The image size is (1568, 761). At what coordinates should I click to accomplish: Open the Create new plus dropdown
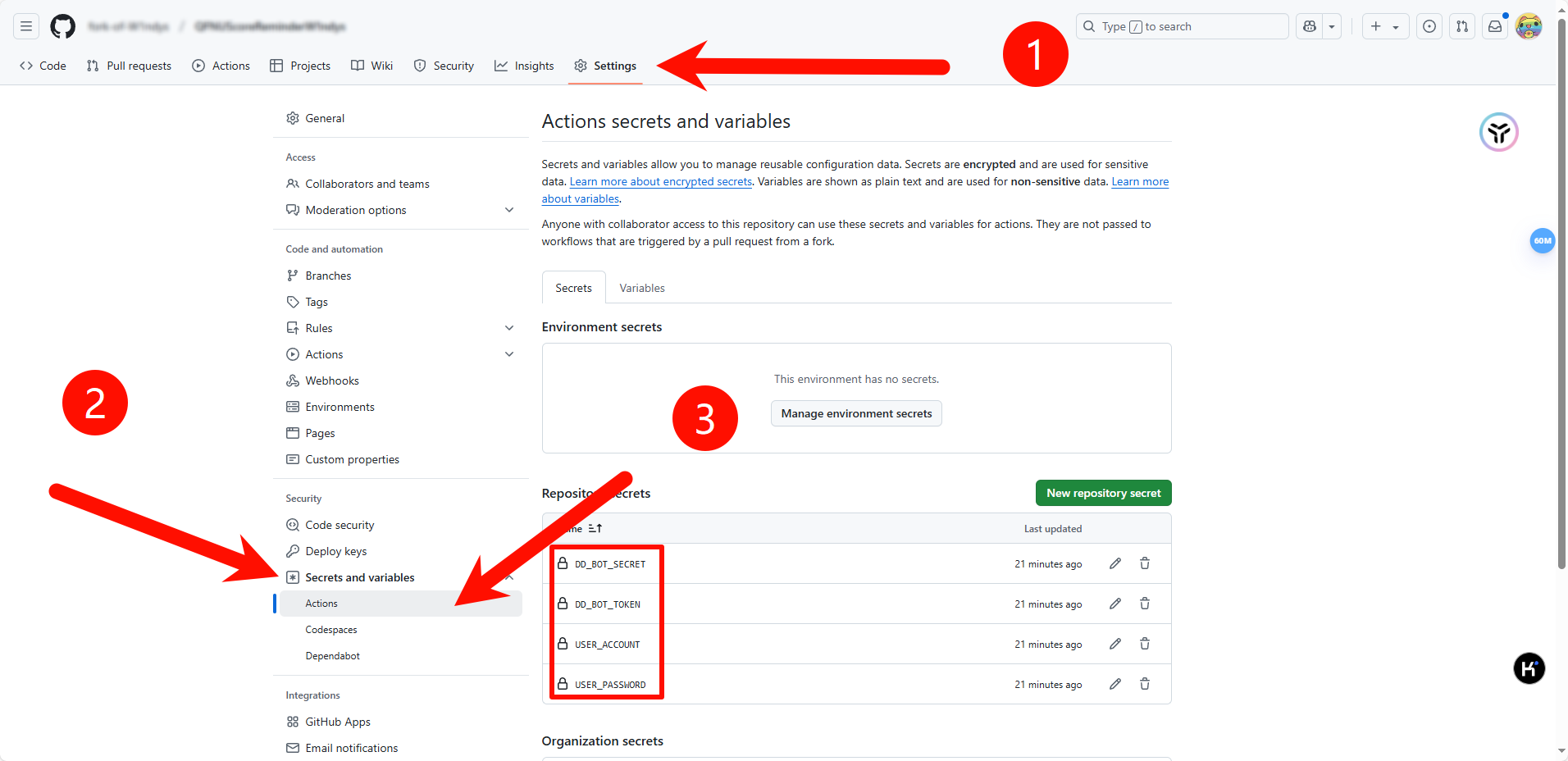point(1384,26)
